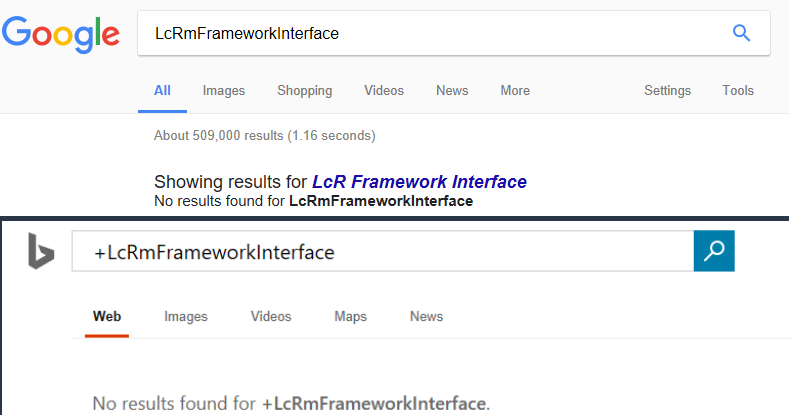The height and width of the screenshot is (415, 792).
Task: Open Google search Tools
Action: [x=737, y=90]
